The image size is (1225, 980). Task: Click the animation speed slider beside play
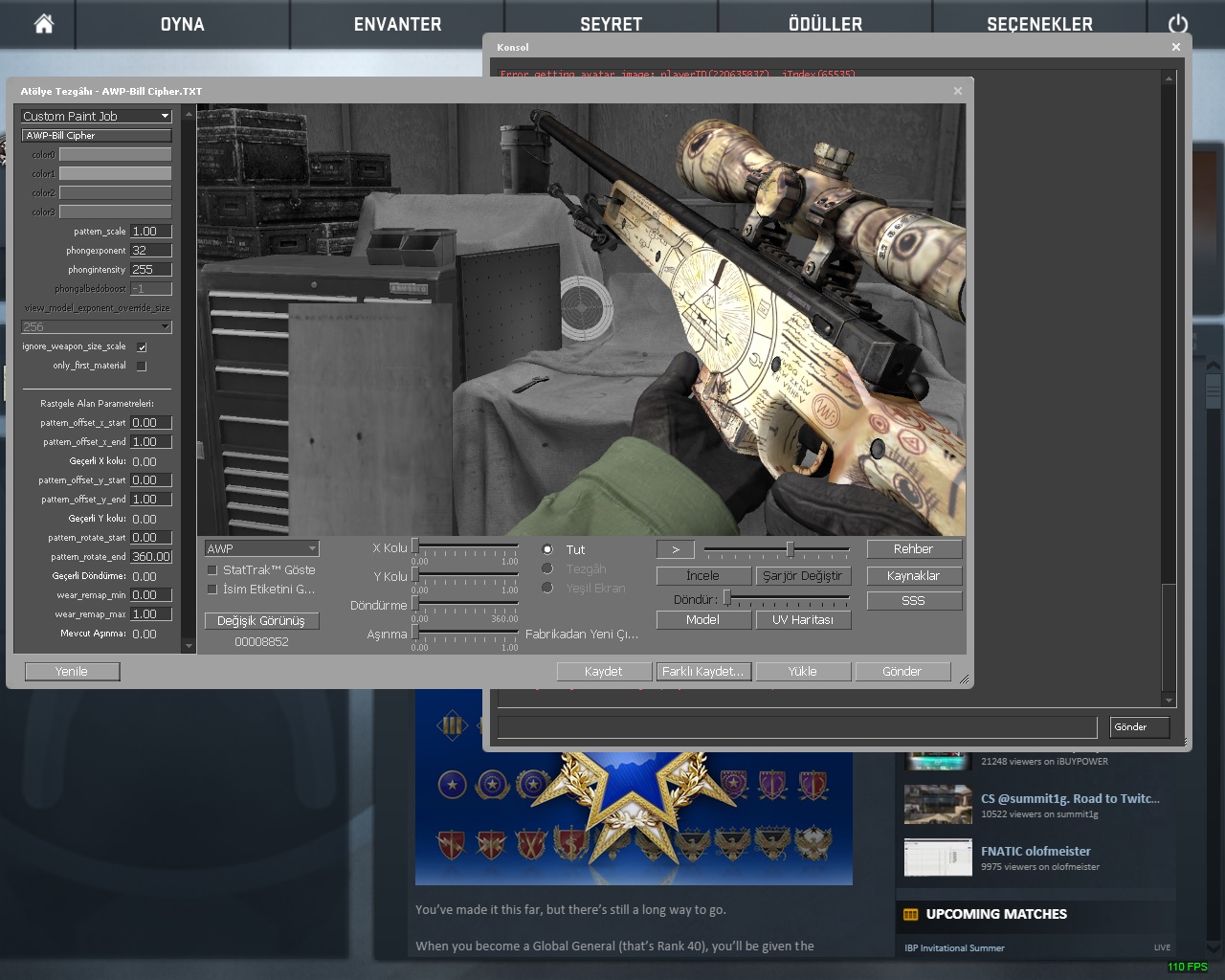click(776, 549)
